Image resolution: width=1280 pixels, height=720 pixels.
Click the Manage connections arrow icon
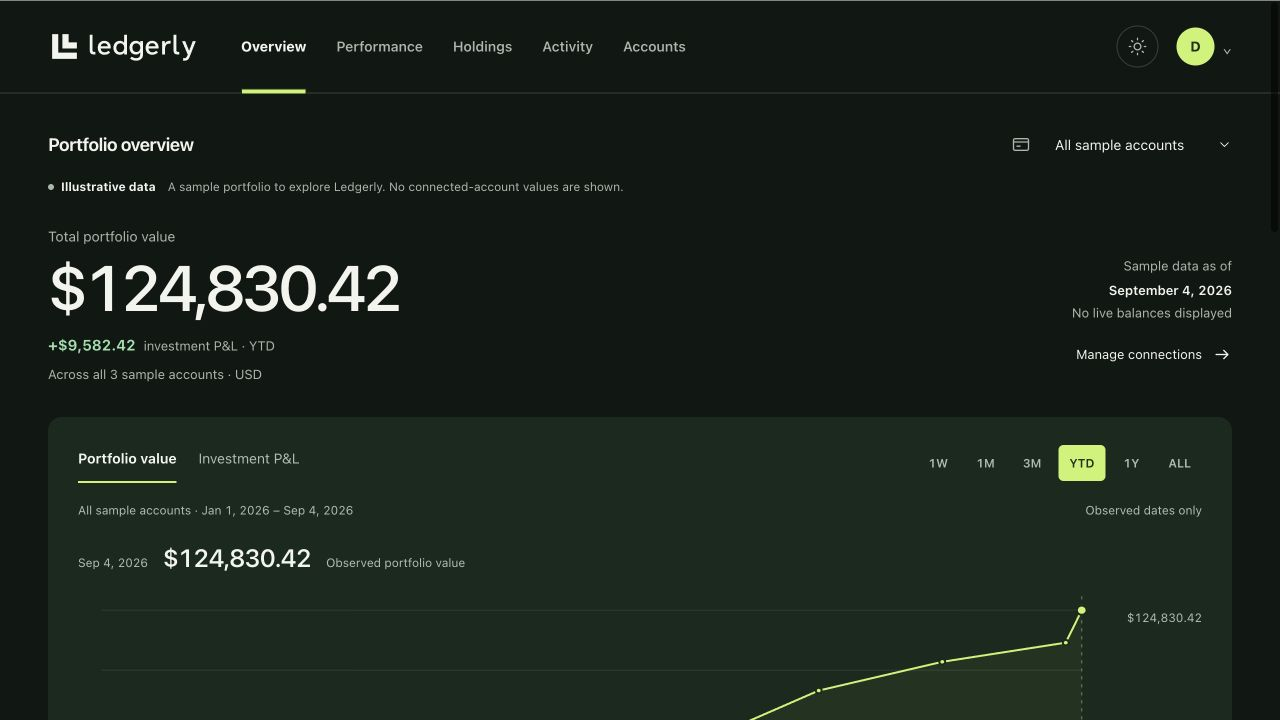click(x=1222, y=354)
